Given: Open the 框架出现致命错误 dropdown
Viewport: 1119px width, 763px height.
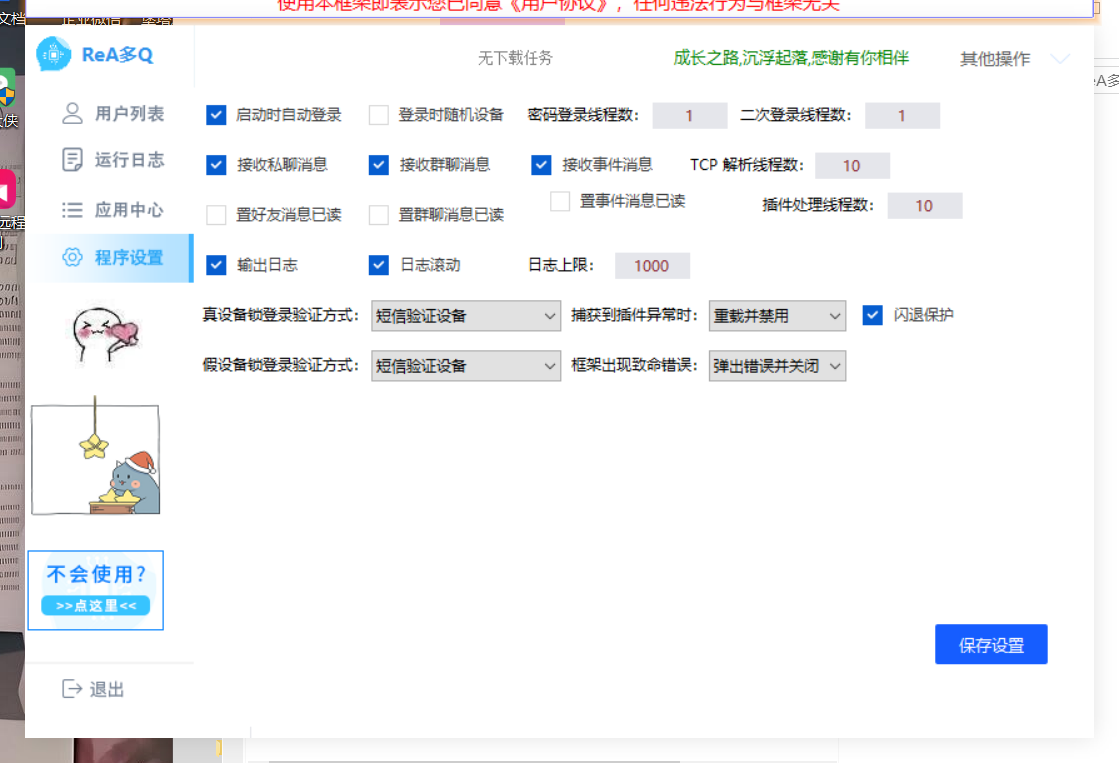Looking at the screenshot, I should [777, 366].
